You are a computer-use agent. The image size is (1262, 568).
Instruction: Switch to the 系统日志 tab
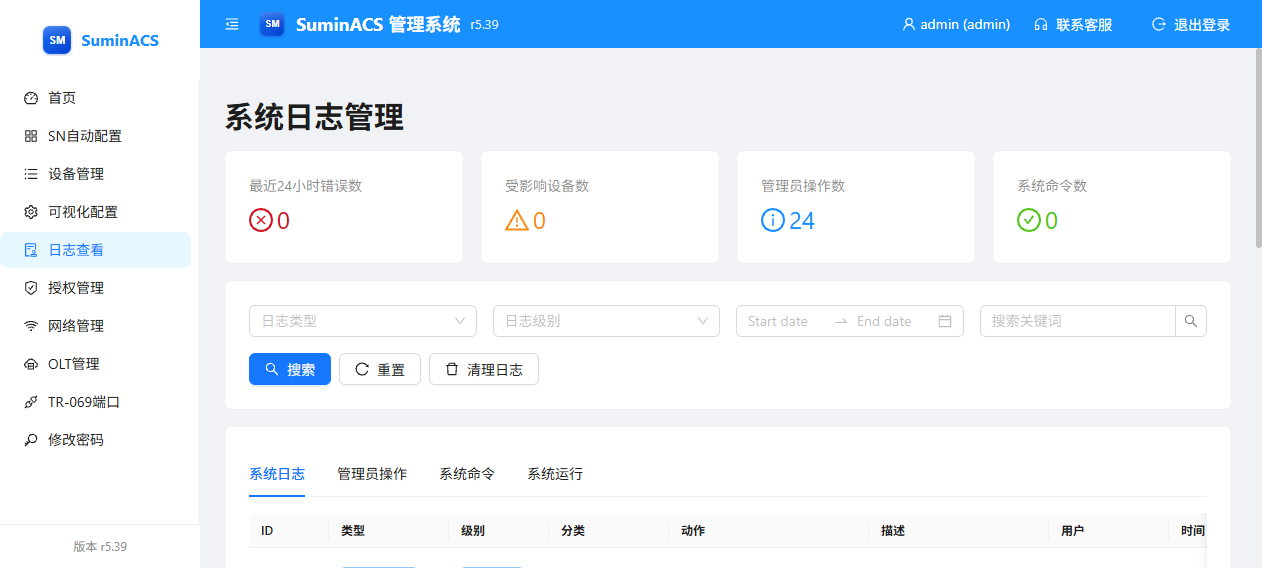tap(277, 474)
